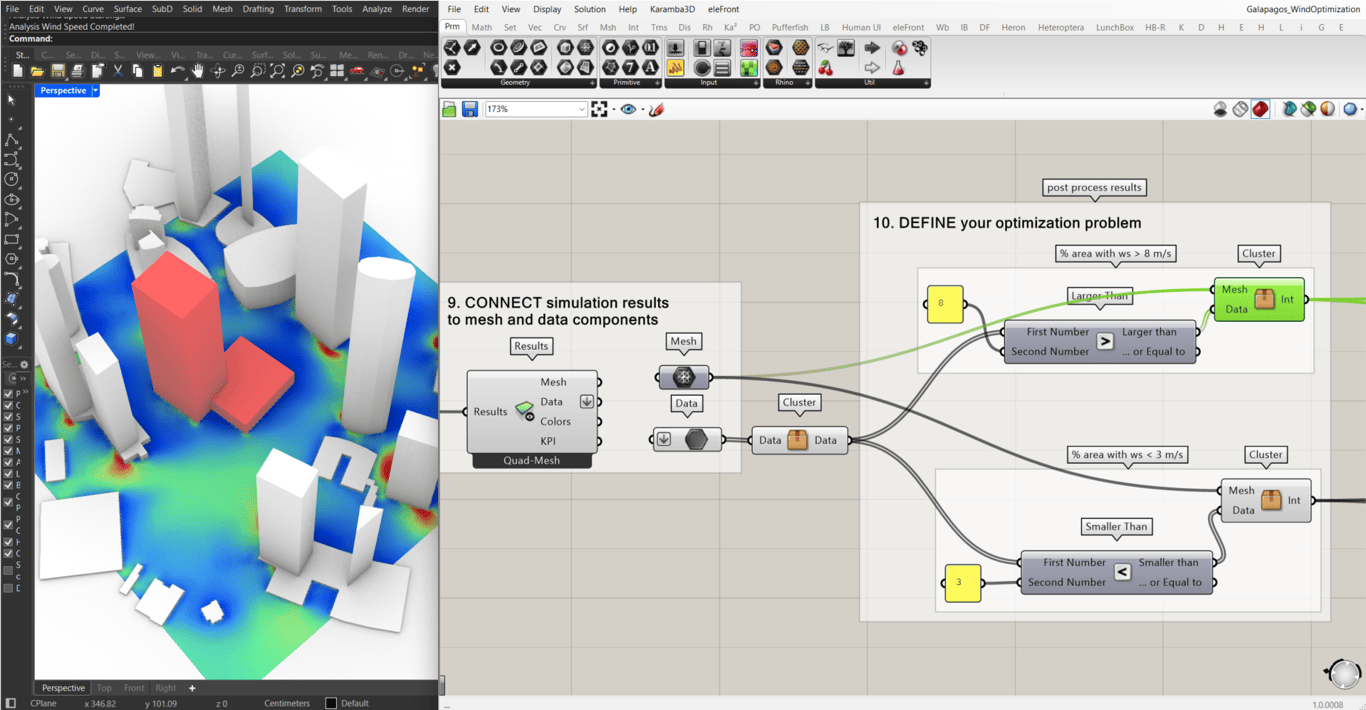
Task: Select the Pan hand tool in Rhino
Action: [x=198, y=71]
